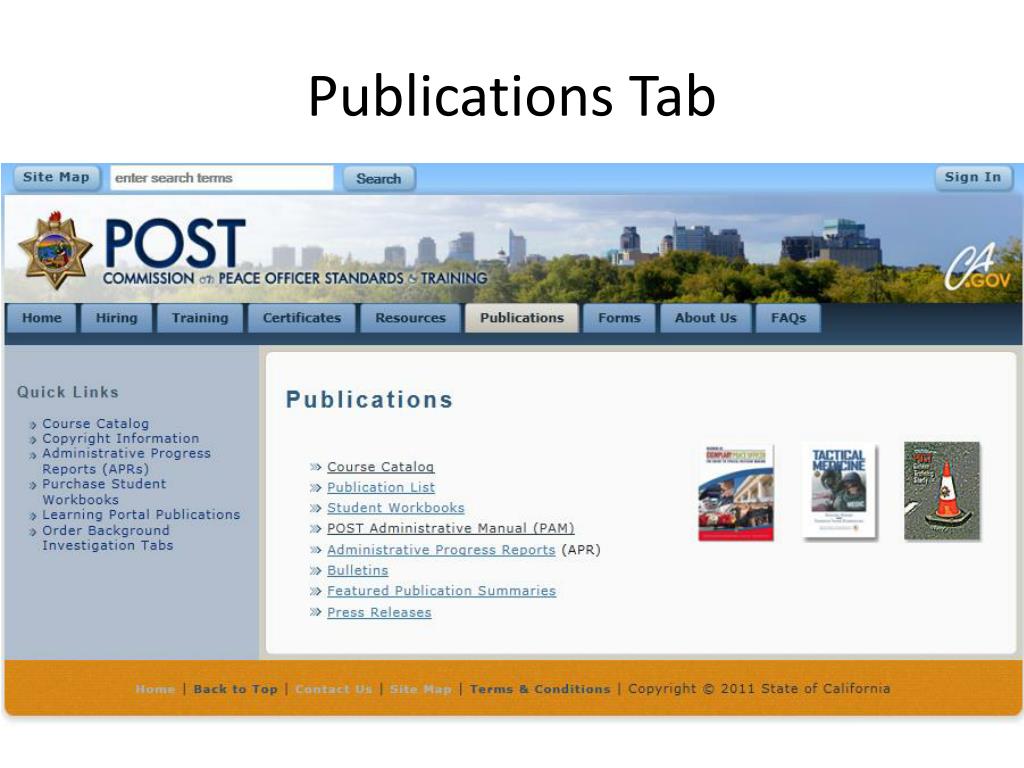
Task: Click the Publications page heading
Action: click(x=370, y=400)
